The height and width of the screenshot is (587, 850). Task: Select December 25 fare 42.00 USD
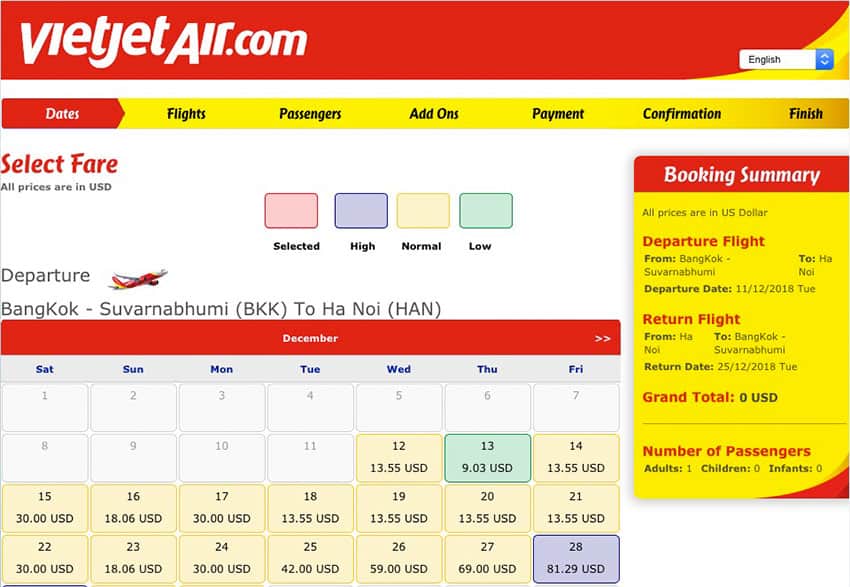click(x=310, y=558)
